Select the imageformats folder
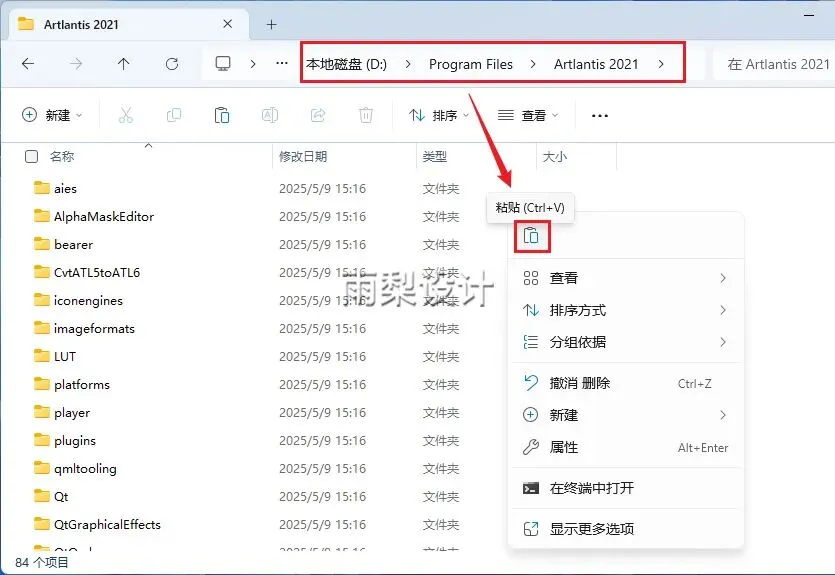835x575 pixels. 94,328
